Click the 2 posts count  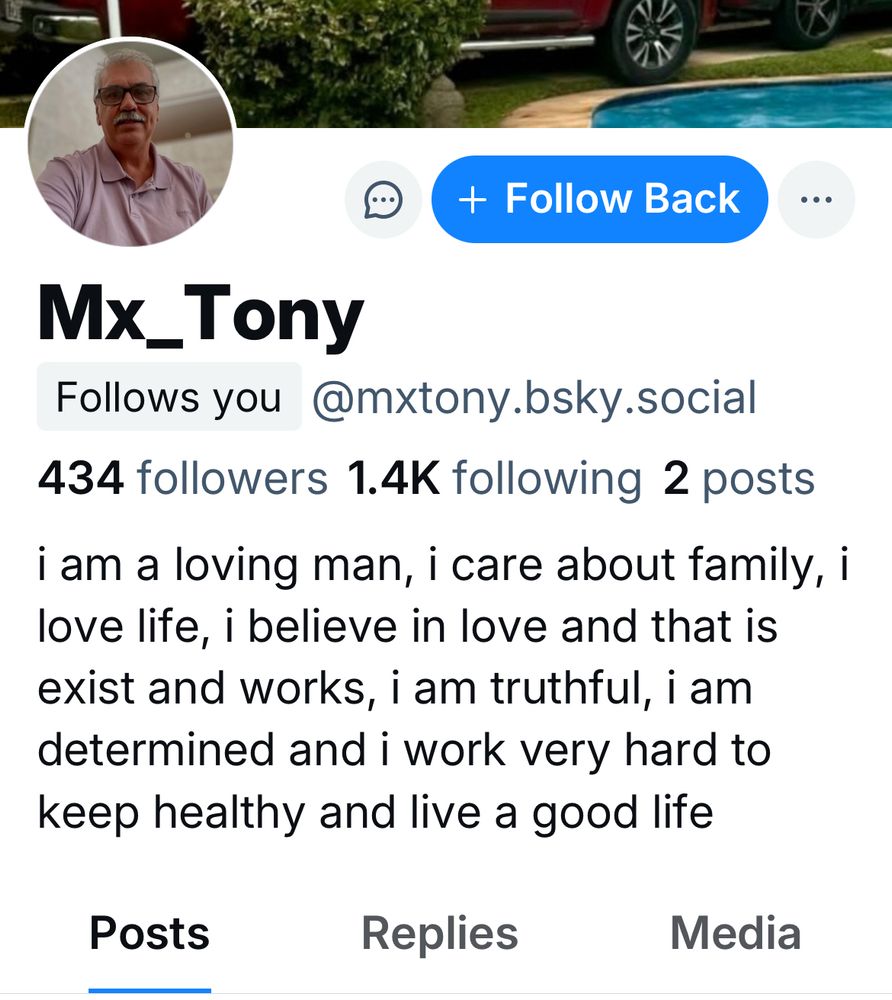coord(739,478)
